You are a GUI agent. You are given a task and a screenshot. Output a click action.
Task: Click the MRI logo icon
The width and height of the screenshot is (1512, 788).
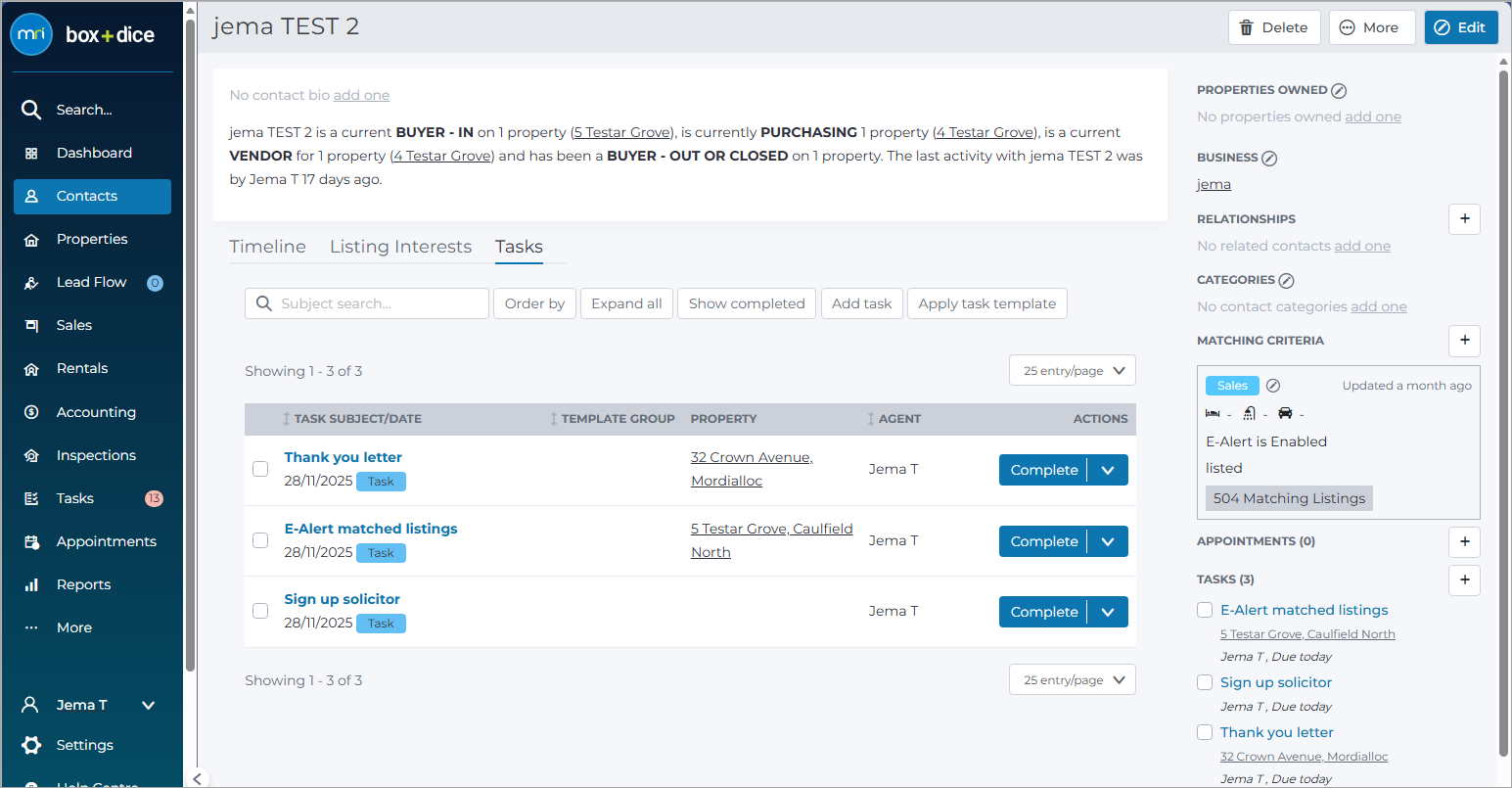31,34
